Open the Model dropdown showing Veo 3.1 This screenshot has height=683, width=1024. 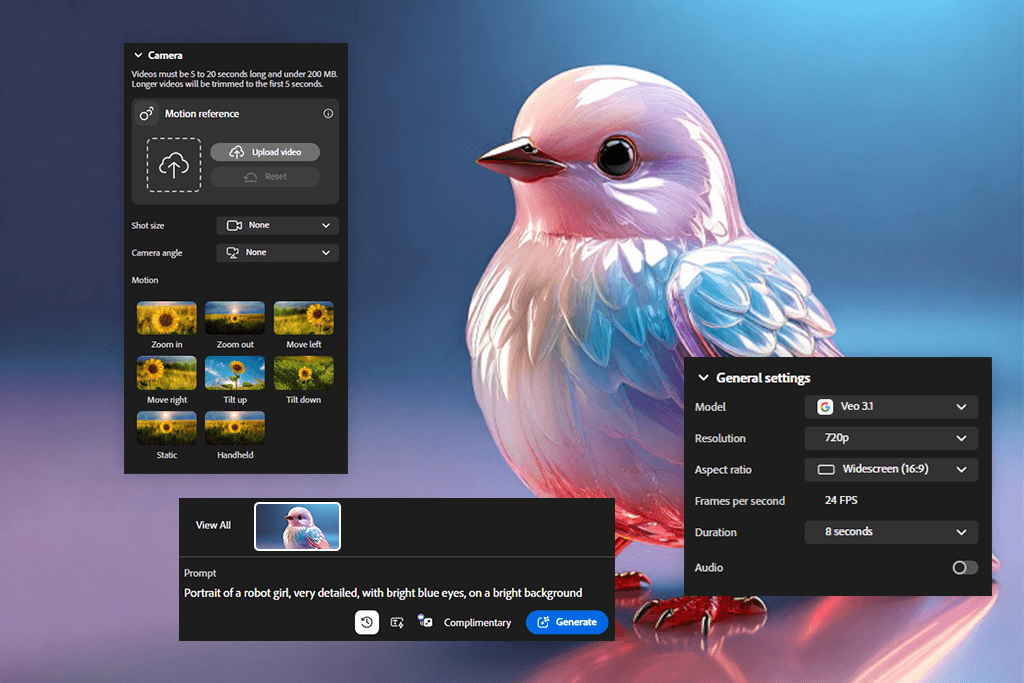[x=891, y=407]
